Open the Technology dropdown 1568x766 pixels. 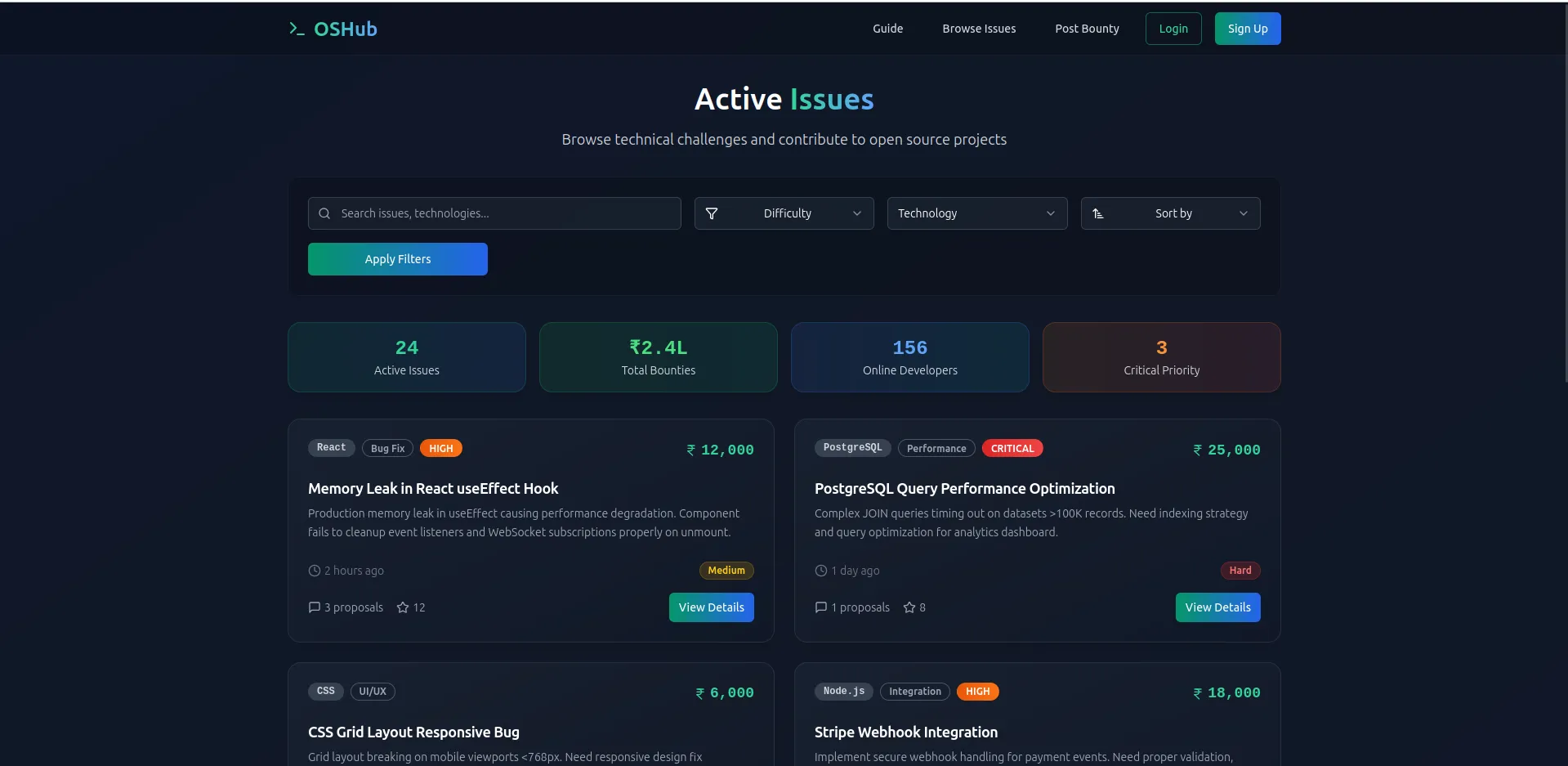click(x=977, y=213)
